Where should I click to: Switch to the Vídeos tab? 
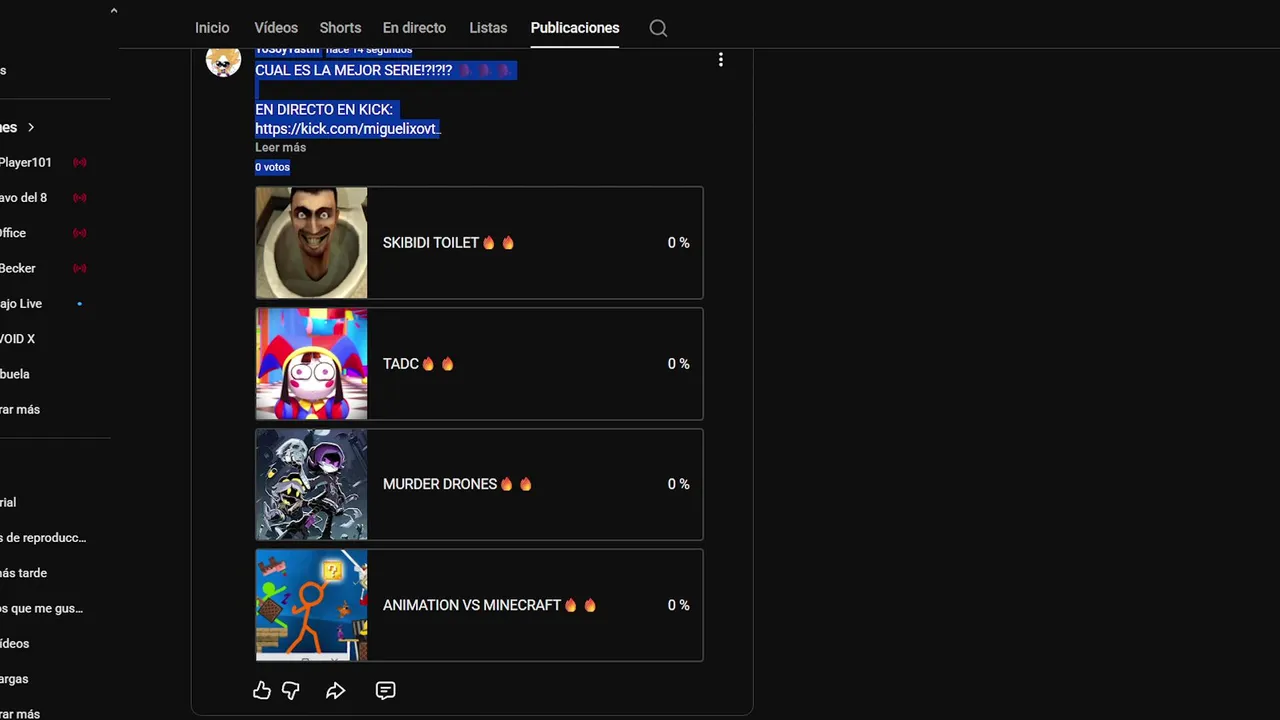pos(276,28)
